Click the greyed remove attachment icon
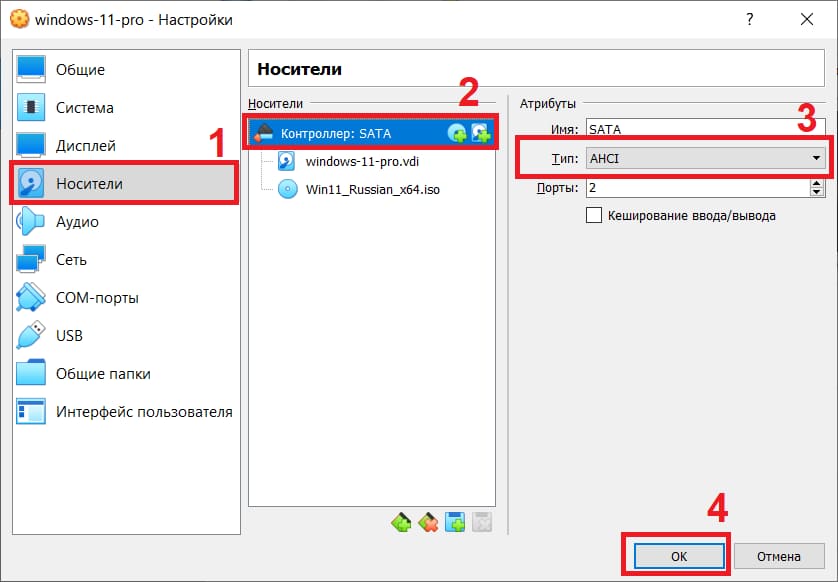Screen dimensions: 838x582 click(482, 522)
